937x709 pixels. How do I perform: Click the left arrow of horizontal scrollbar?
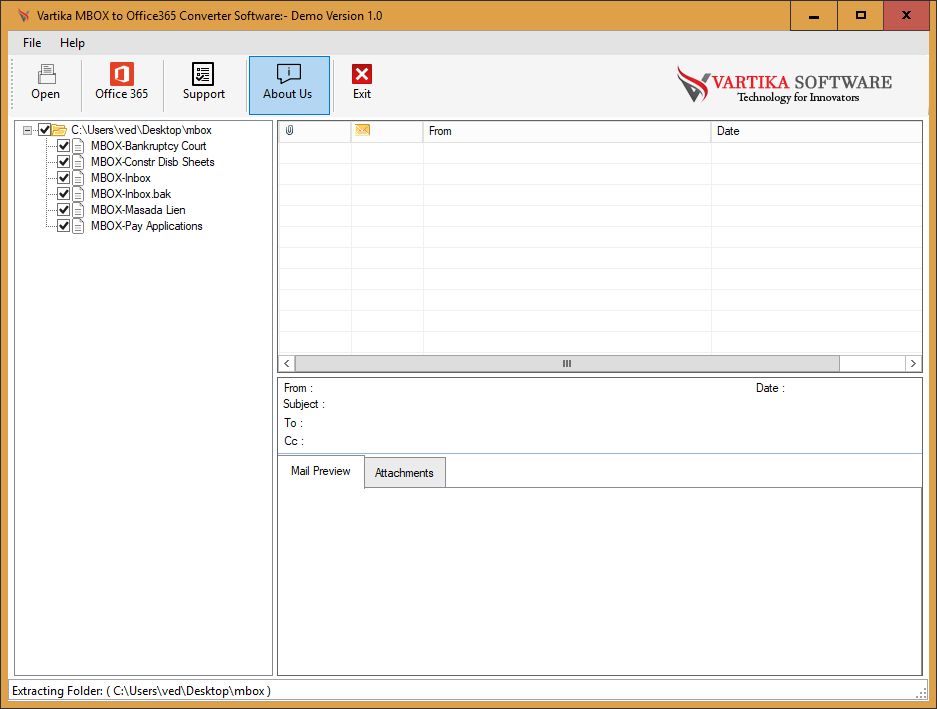click(287, 363)
